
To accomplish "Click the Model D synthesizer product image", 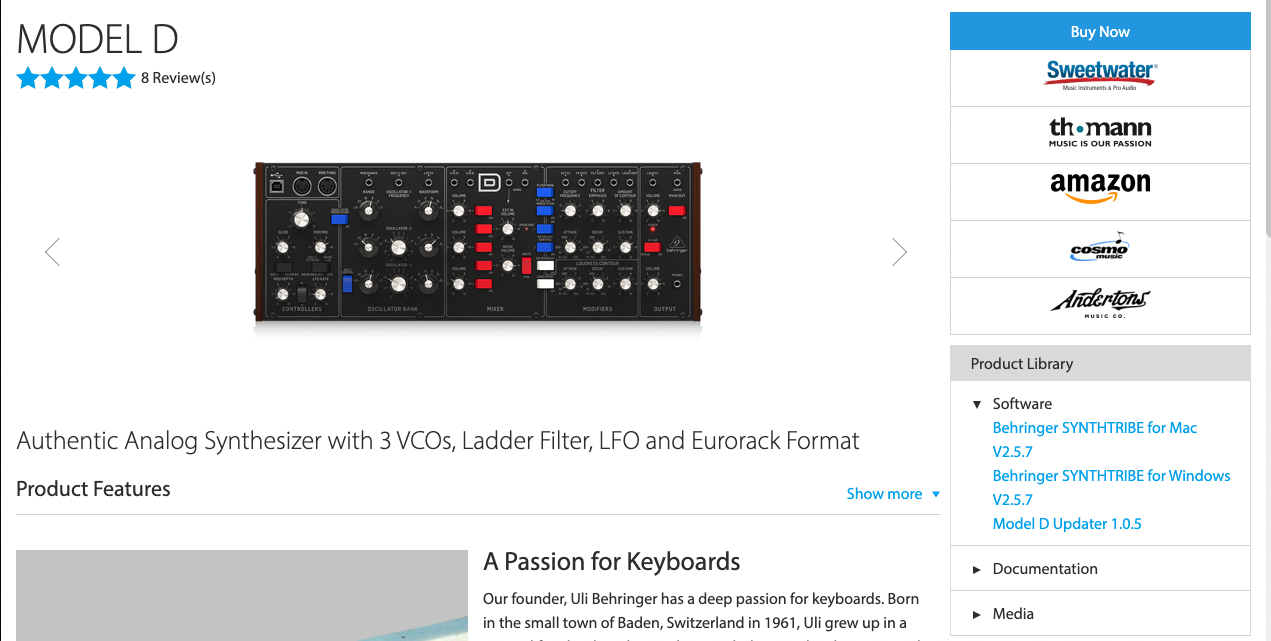I will point(477,241).
